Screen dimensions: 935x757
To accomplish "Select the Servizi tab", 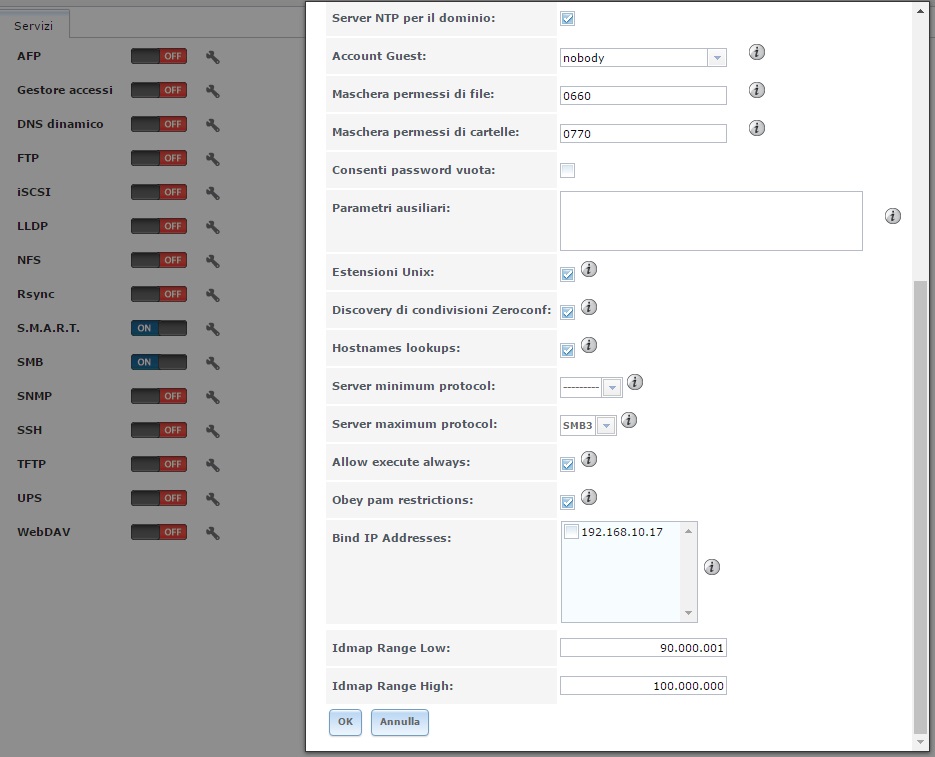I will (x=33, y=26).
